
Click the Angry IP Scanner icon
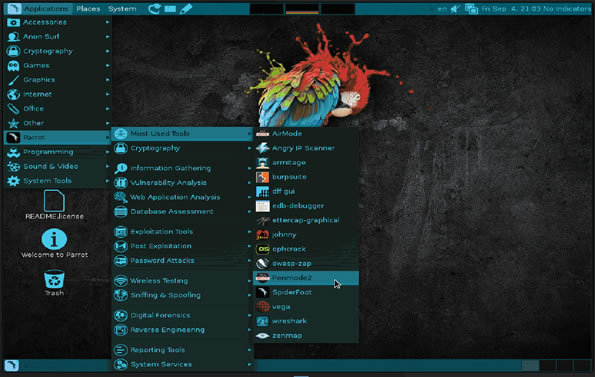click(x=262, y=148)
